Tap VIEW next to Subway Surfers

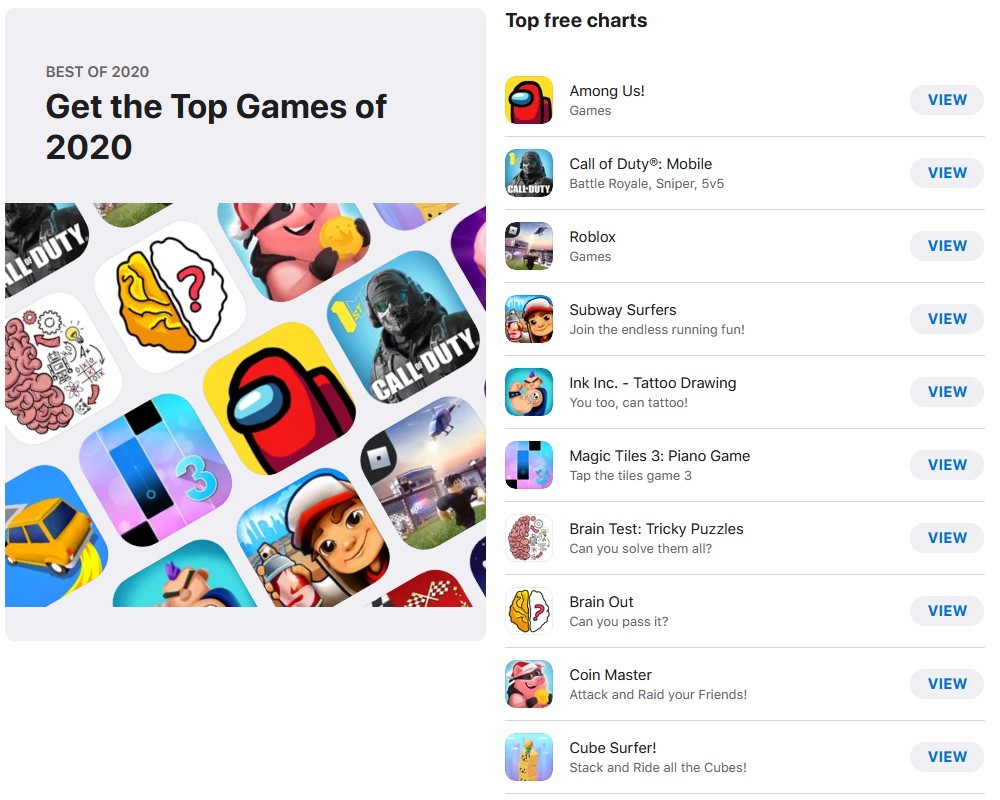click(946, 319)
